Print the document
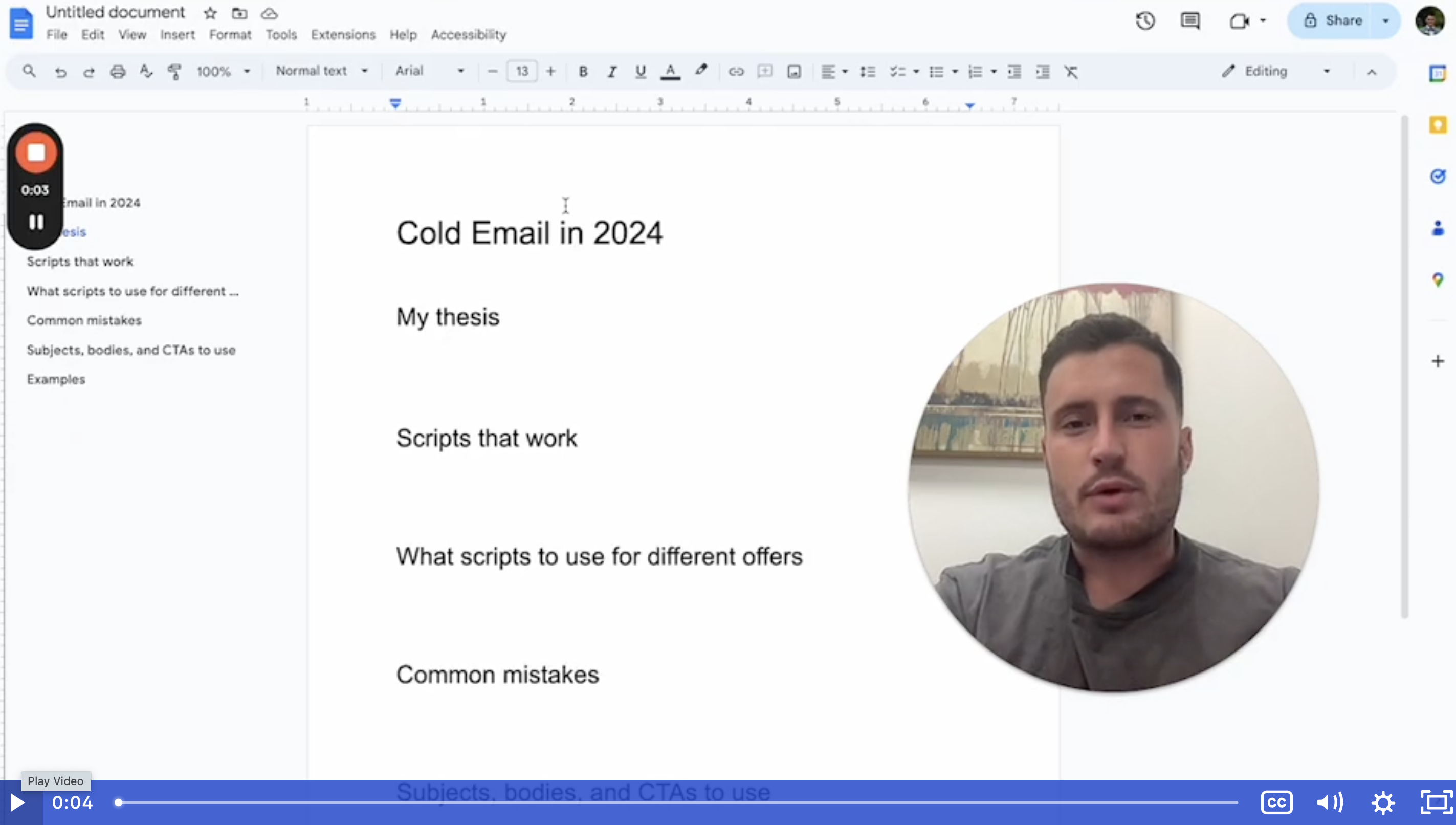Viewport: 1456px width, 825px height. (118, 72)
